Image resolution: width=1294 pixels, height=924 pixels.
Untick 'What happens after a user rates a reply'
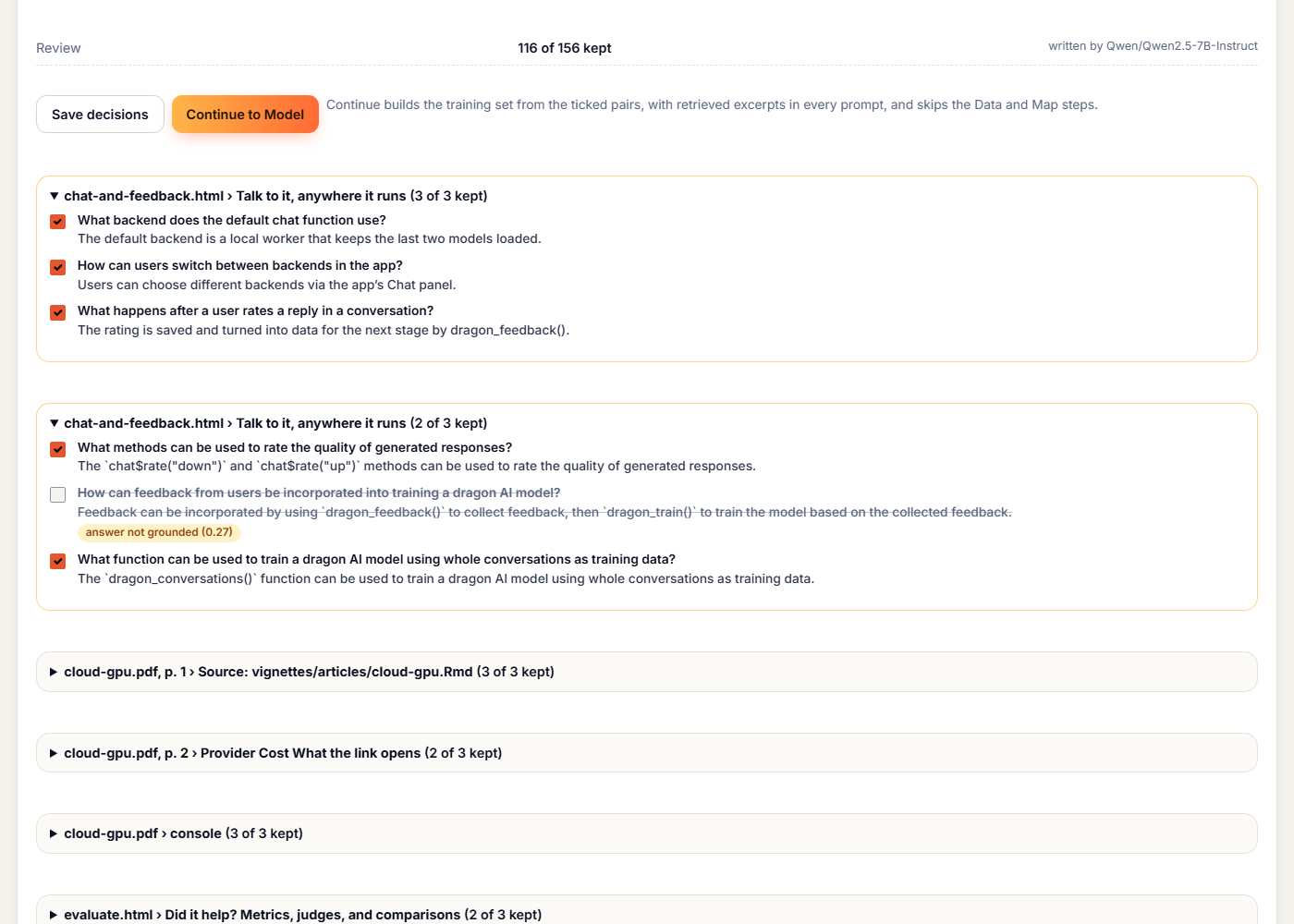57,312
